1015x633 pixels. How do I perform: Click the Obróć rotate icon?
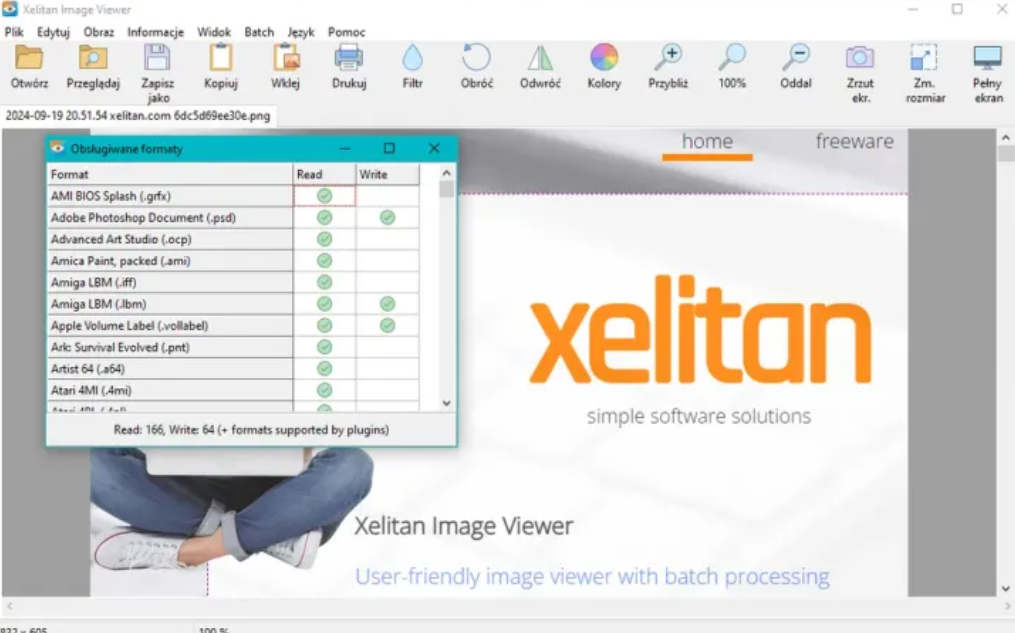[476, 58]
